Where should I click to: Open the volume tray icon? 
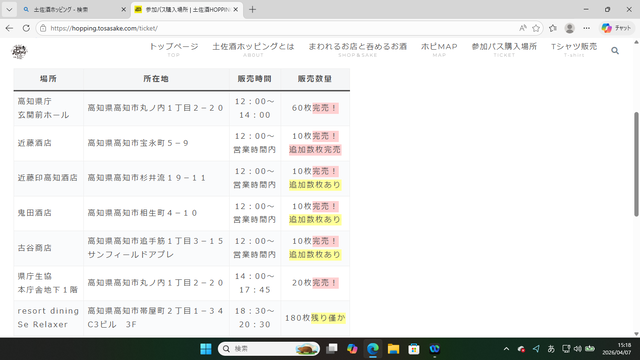pyautogui.click(x=578, y=349)
